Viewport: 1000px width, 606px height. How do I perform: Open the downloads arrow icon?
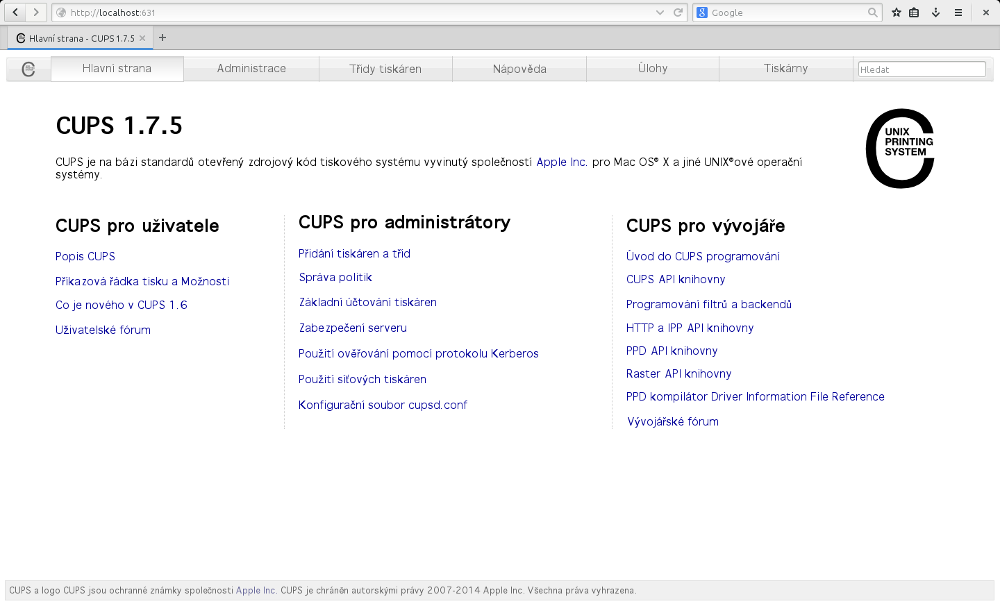tap(935, 12)
